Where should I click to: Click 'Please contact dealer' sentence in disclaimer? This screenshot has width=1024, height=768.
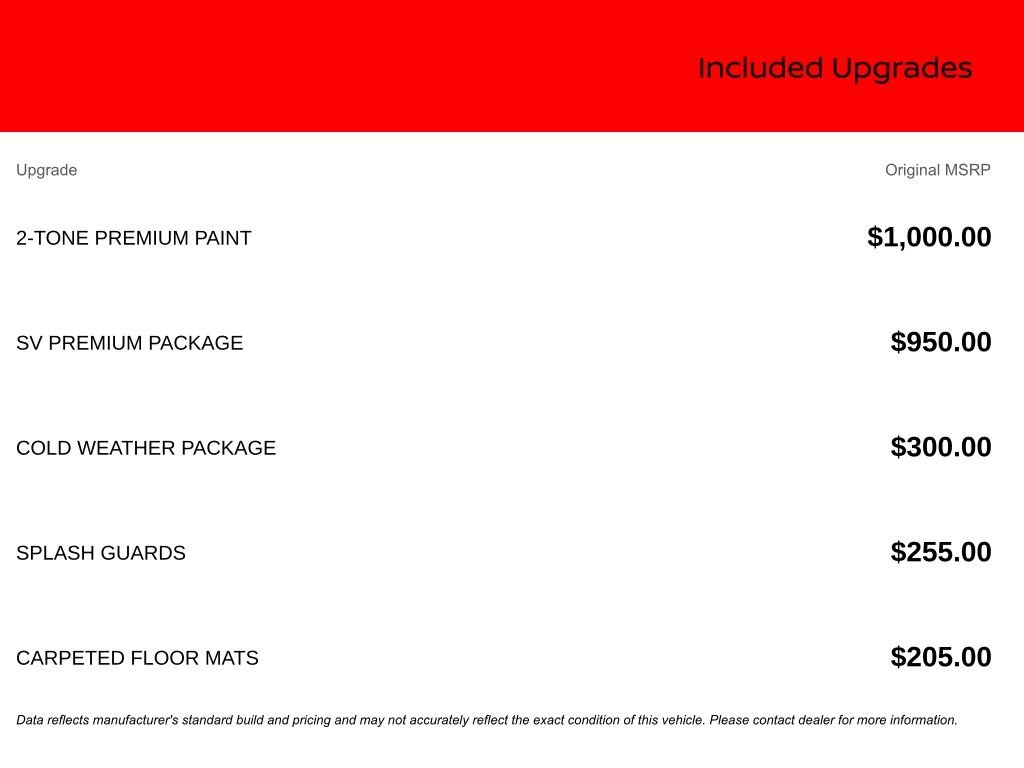[833, 720]
